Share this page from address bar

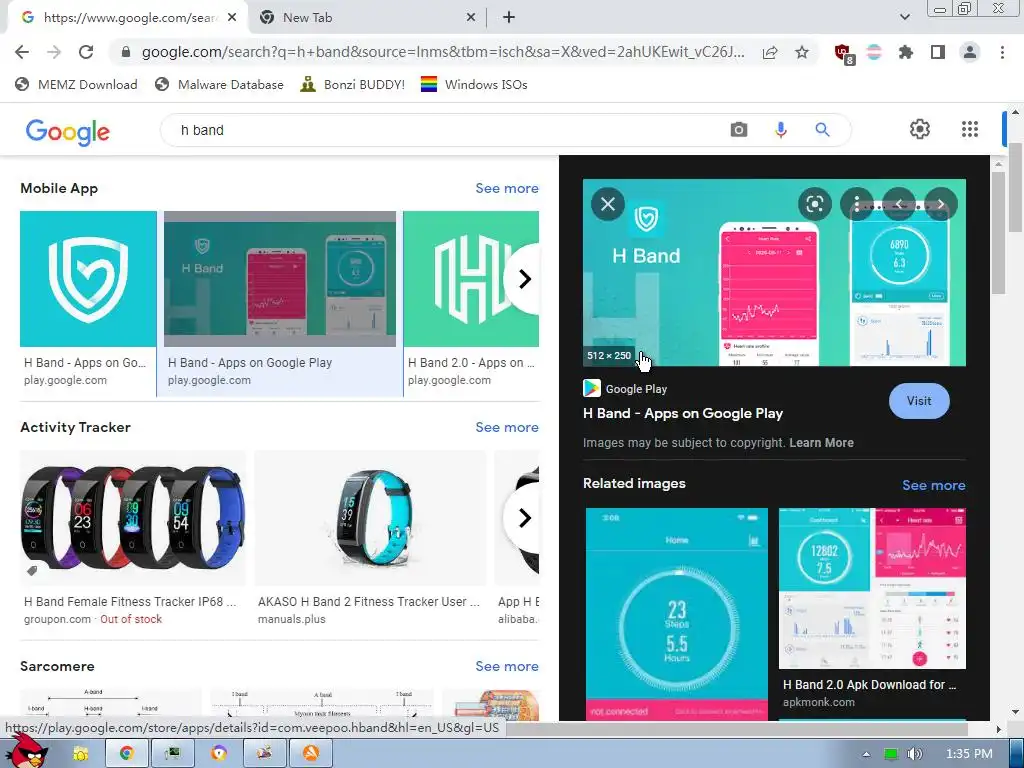pos(770,52)
